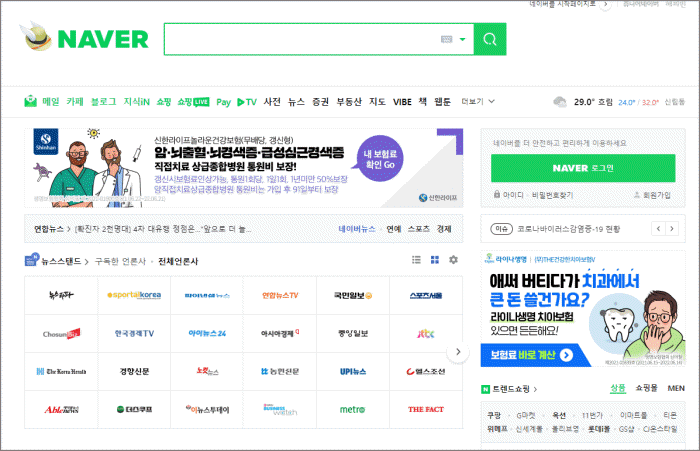Open the Mail envelope icon
700x451 pixels.
30,101
